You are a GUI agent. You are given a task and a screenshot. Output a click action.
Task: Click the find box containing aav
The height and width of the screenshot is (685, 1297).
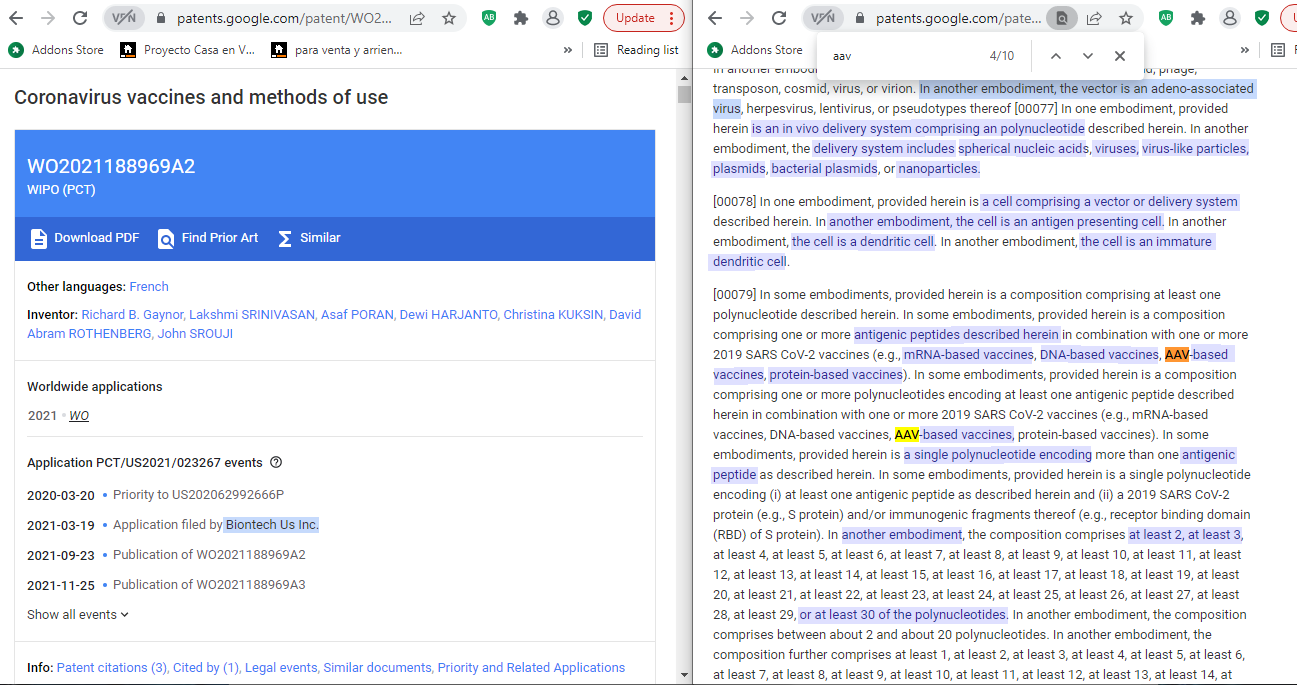click(900, 56)
